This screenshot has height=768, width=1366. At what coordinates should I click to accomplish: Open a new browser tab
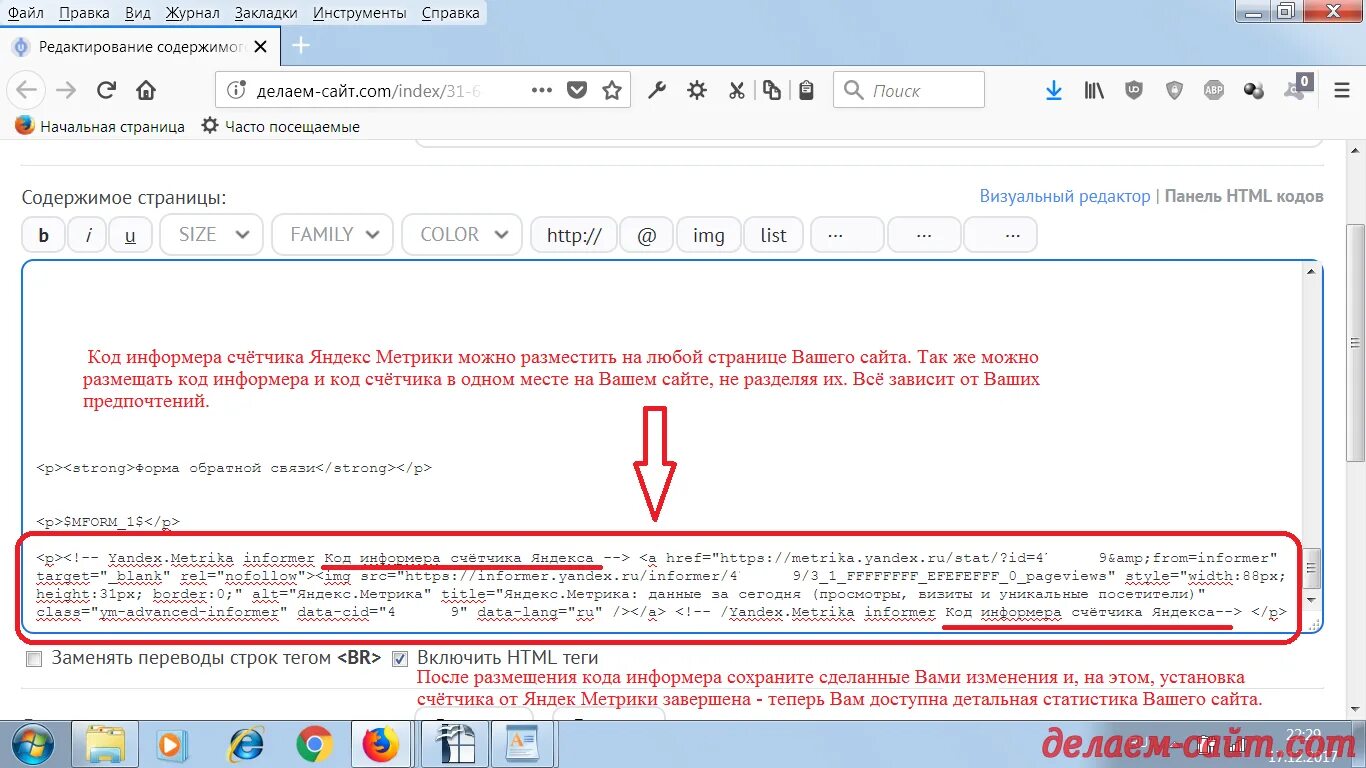click(301, 46)
